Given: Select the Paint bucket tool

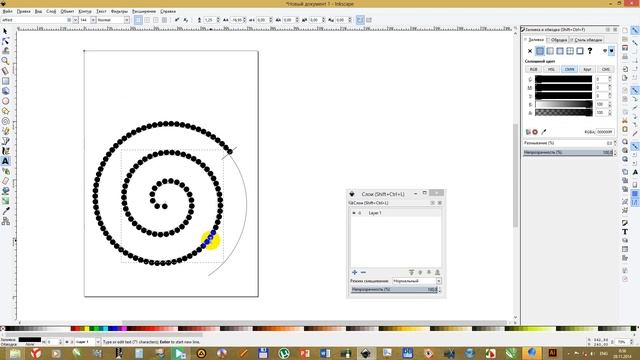Looking at the screenshot, I should tap(5, 191).
